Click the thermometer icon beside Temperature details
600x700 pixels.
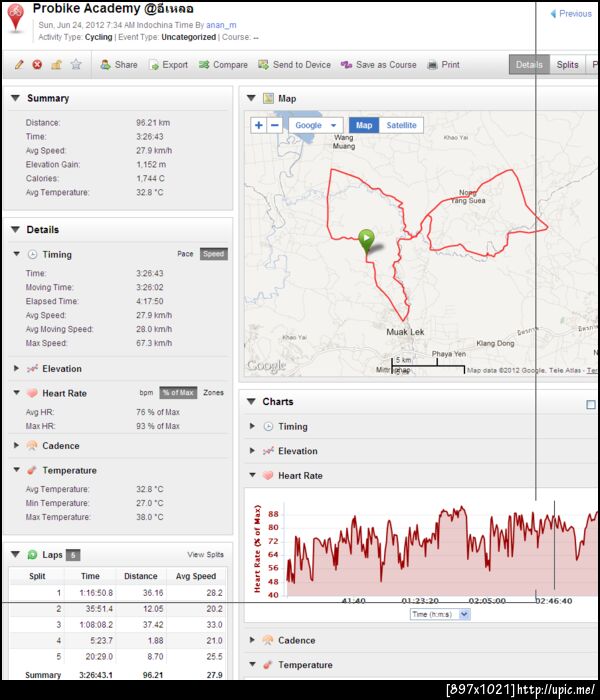pyautogui.click(x=32, y=470)
